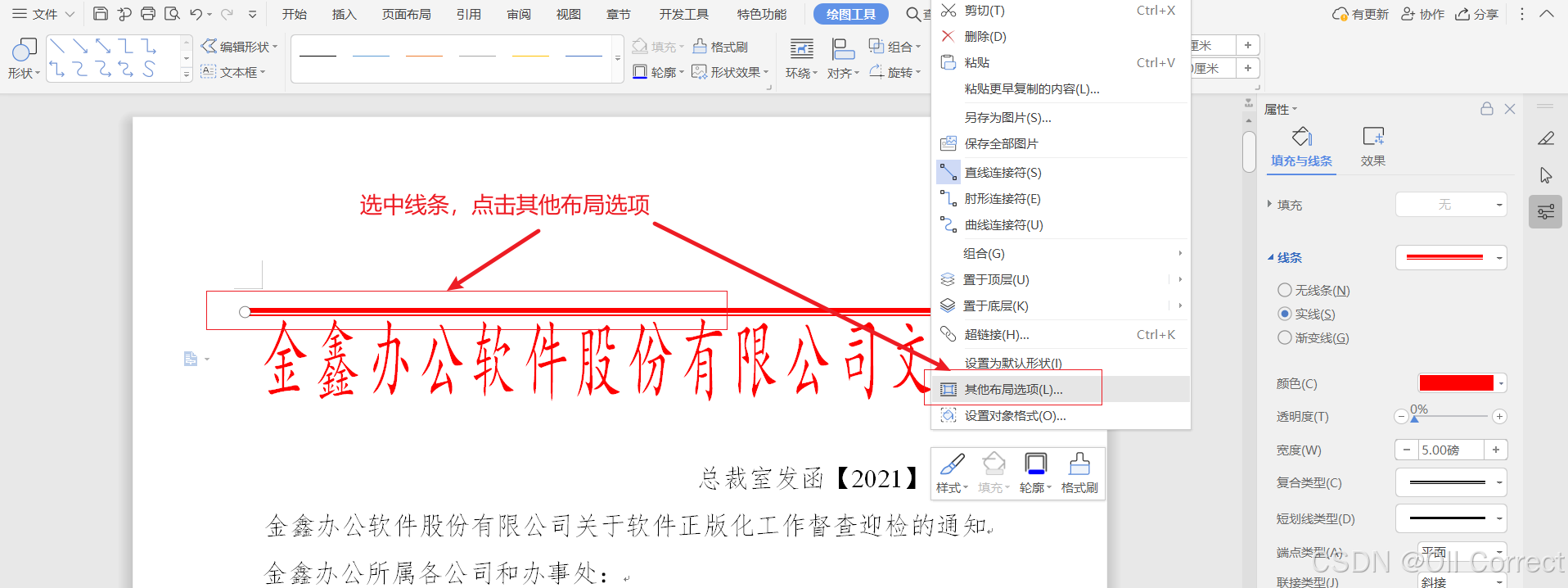Click the properties settings icon in sidebar
Screen dimensions: 1568x588
1546,212
